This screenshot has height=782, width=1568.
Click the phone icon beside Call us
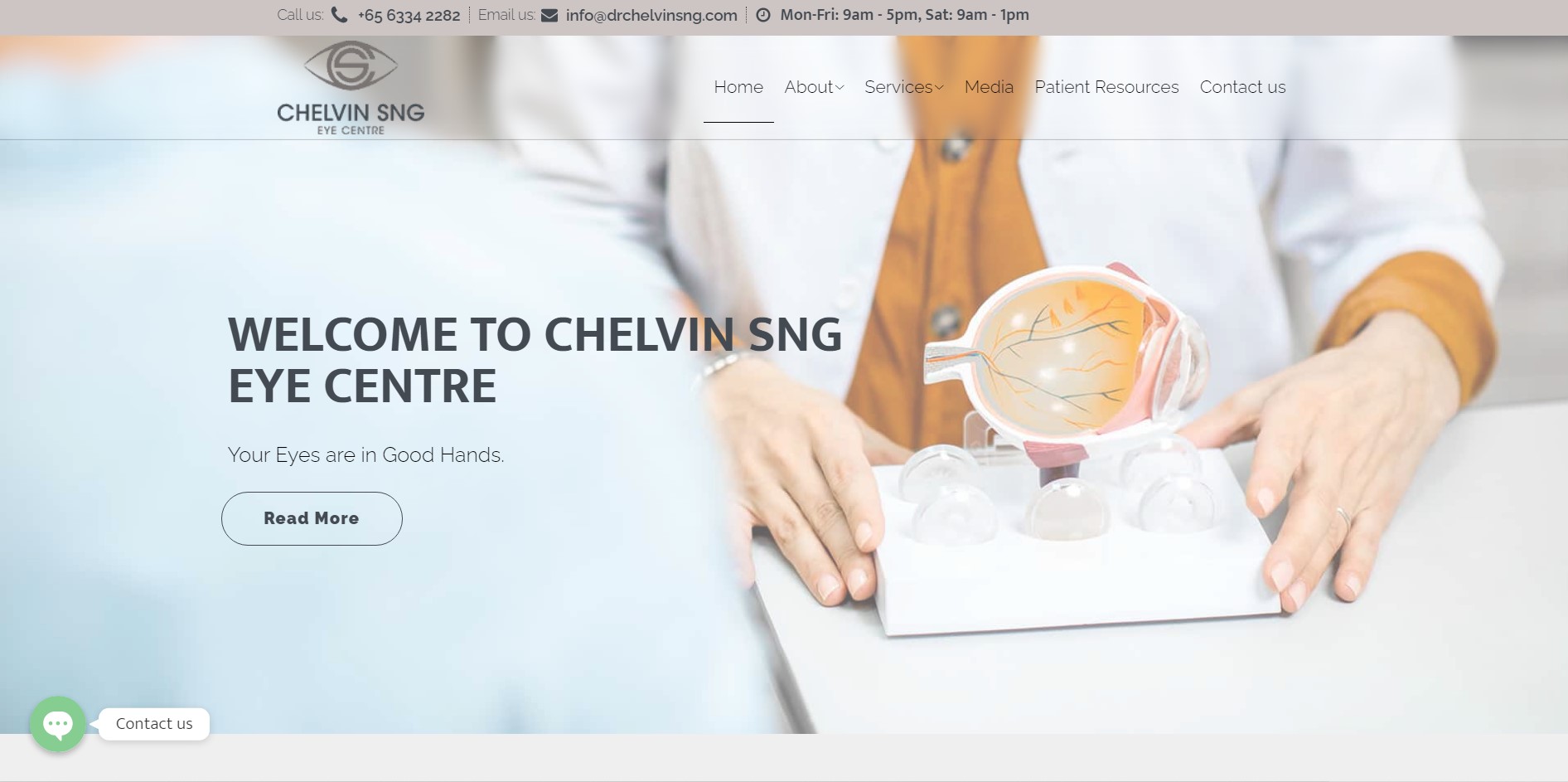[x=339, y=15]
